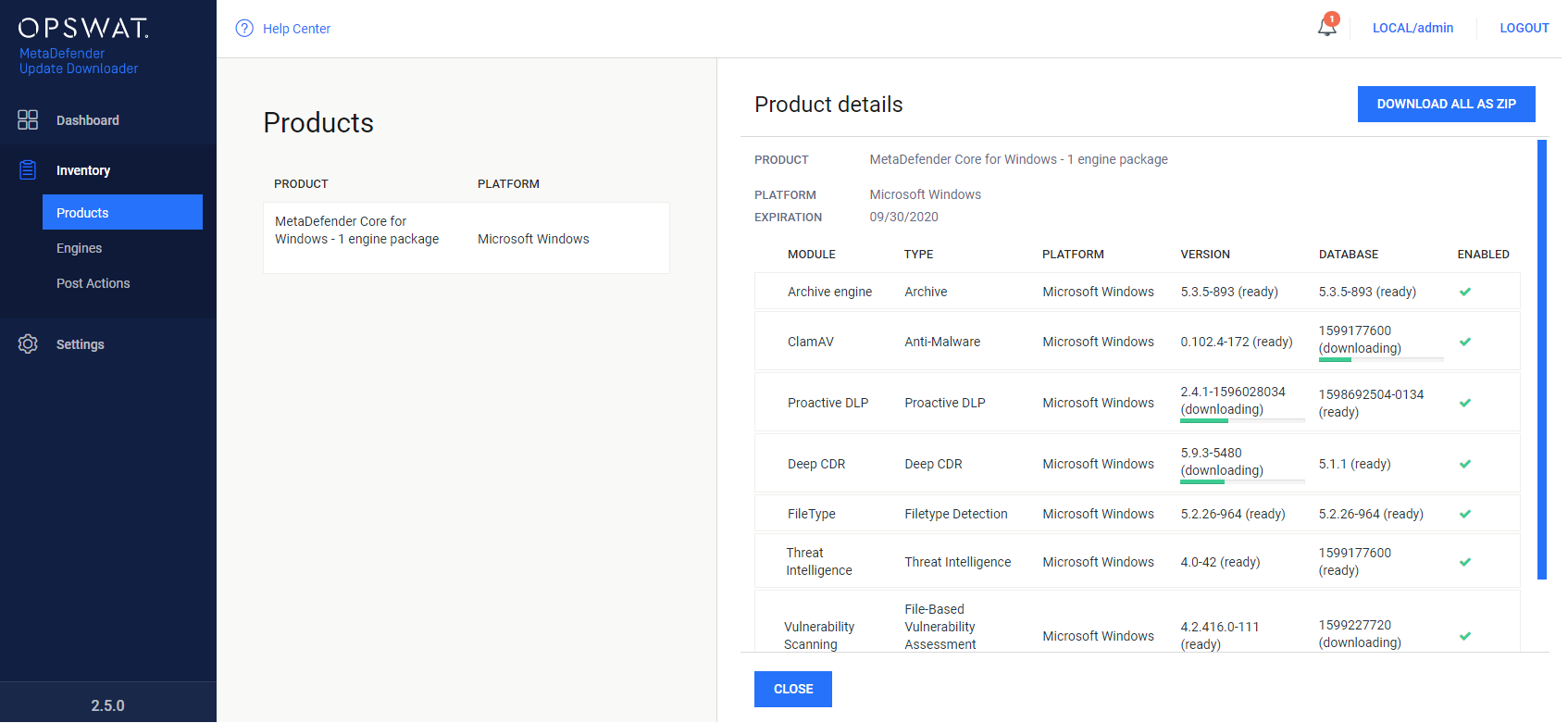The width and height of the screenshot is (1568, 723).
Task: Click the MODULE column header
Action: (812, 255)
